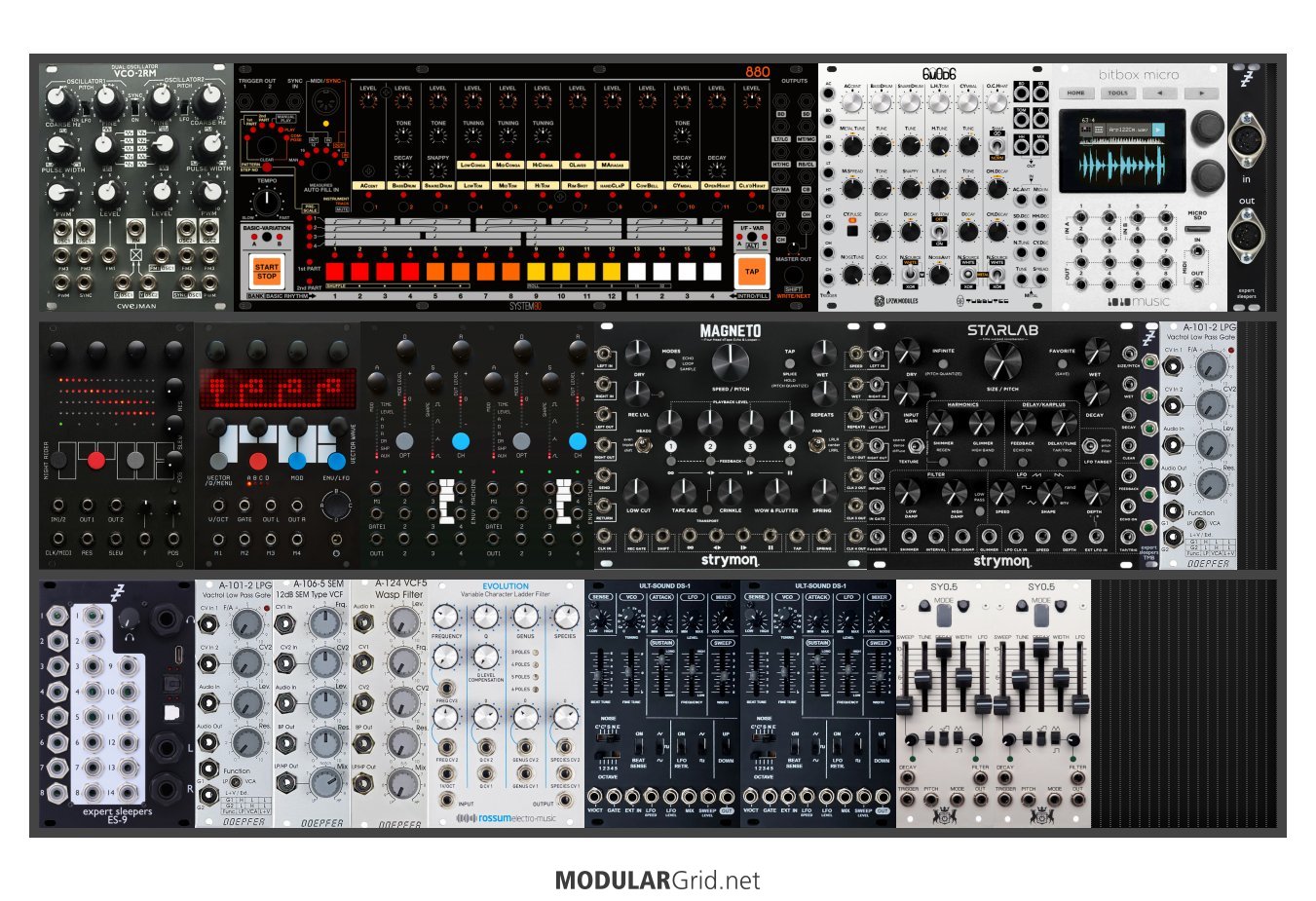Flip the SNAP GD/NORM toggle switch on 6m0d6

click(x=996, y=144)
